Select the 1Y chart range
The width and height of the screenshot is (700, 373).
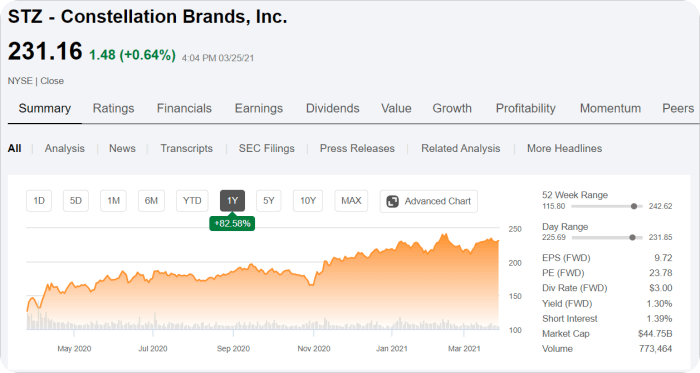[233, 201]
